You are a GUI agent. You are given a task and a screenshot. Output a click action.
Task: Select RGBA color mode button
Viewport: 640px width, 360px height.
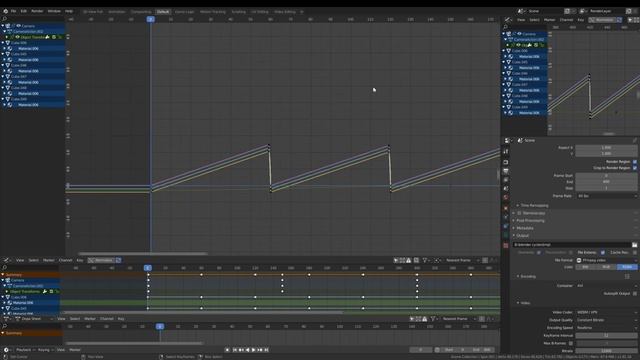click(x=627, y=267)
